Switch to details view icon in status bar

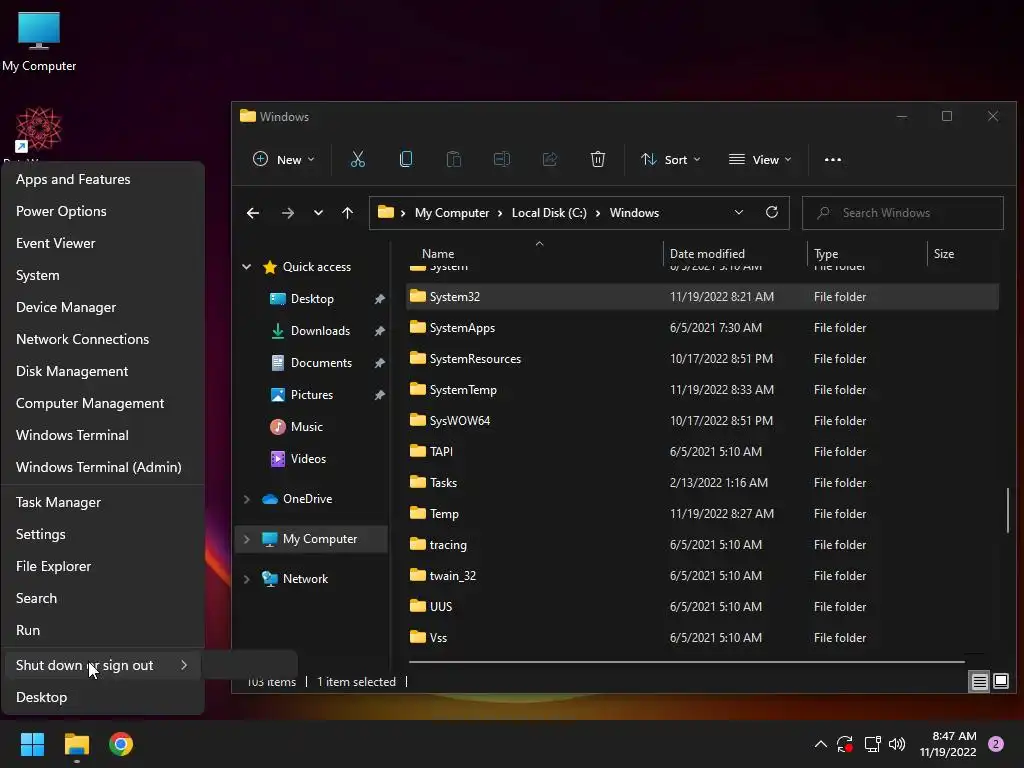click(979, 682)
